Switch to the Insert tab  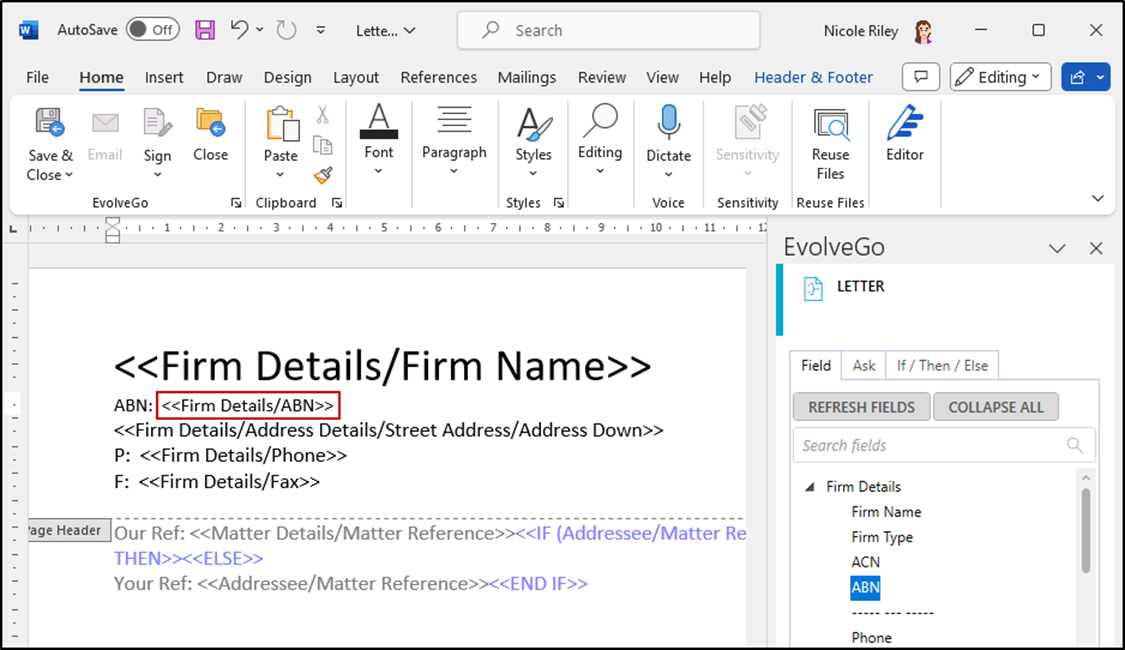(x=164, y=77)
